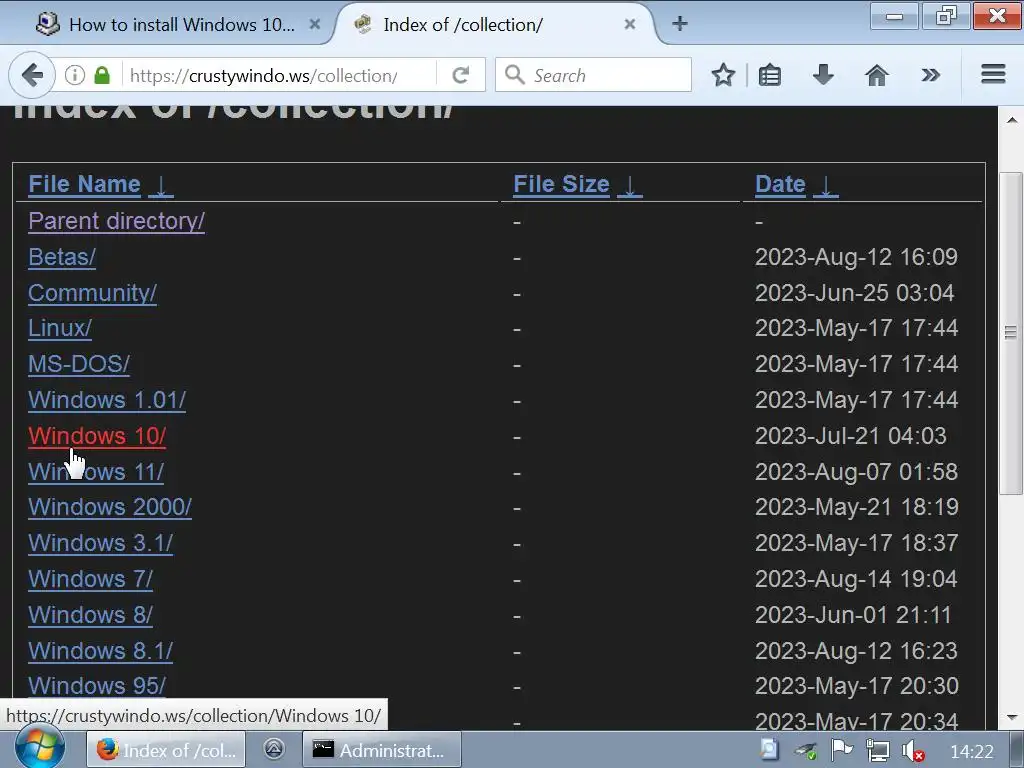The width and height of the screenshot is (1024, 768).
Task: Click the Action Center flag tray icon
Action: tap(842, 750)
